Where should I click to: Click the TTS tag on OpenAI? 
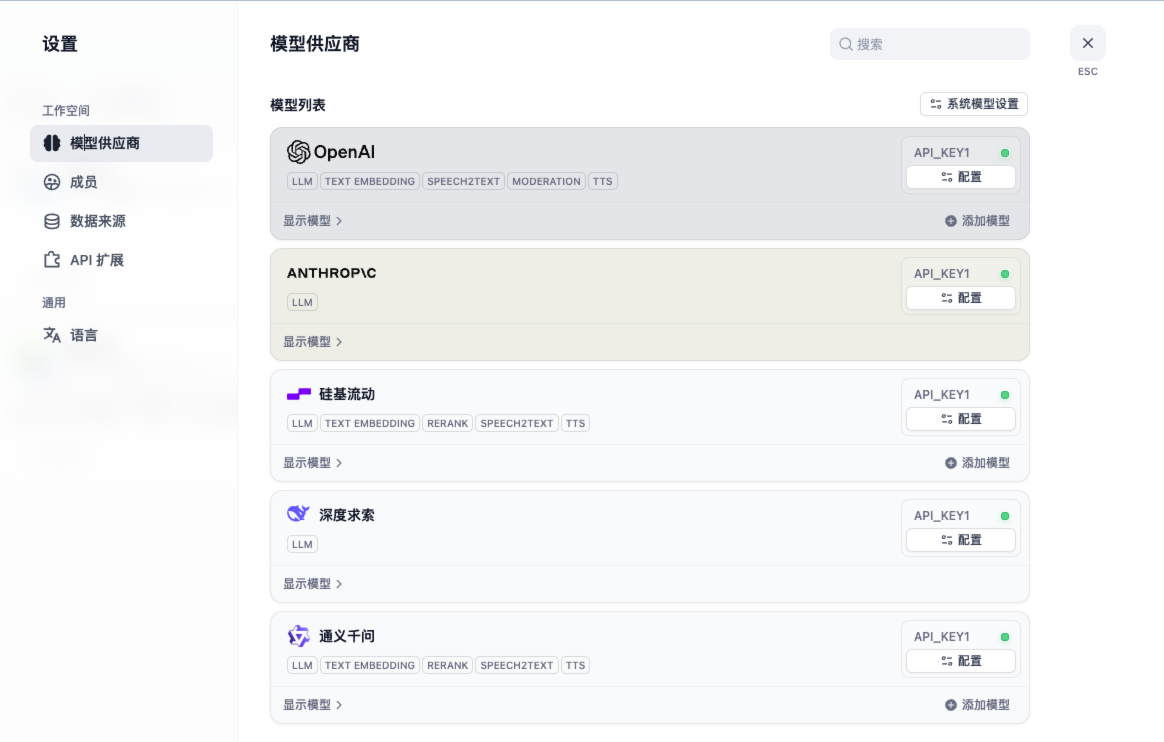click(603, 181)
